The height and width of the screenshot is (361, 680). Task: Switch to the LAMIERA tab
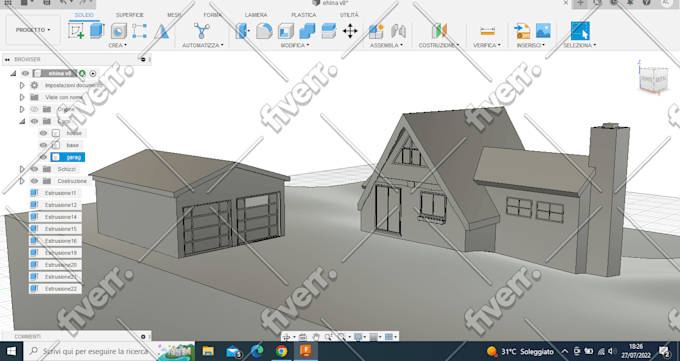click(x=256, y=15)
